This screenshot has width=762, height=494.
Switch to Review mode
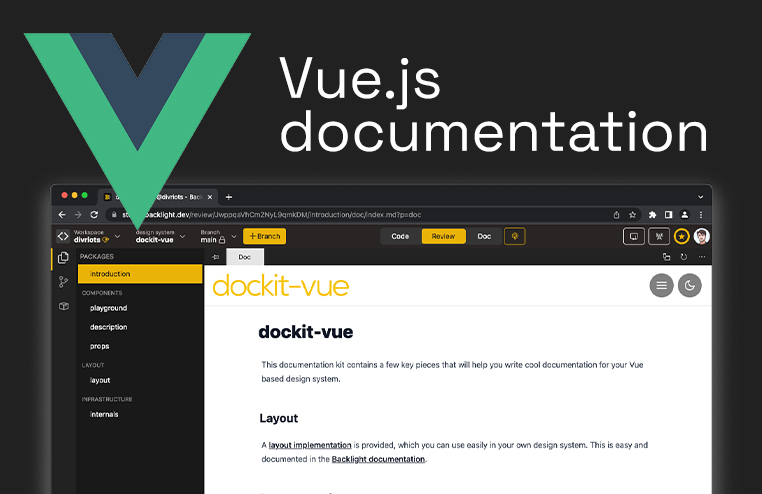pos(443,236)
